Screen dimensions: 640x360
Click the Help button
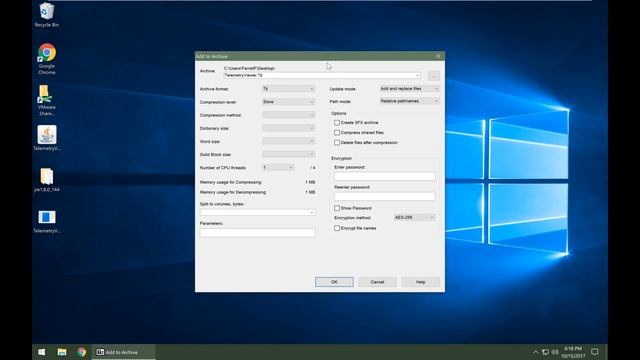point(420,282)
